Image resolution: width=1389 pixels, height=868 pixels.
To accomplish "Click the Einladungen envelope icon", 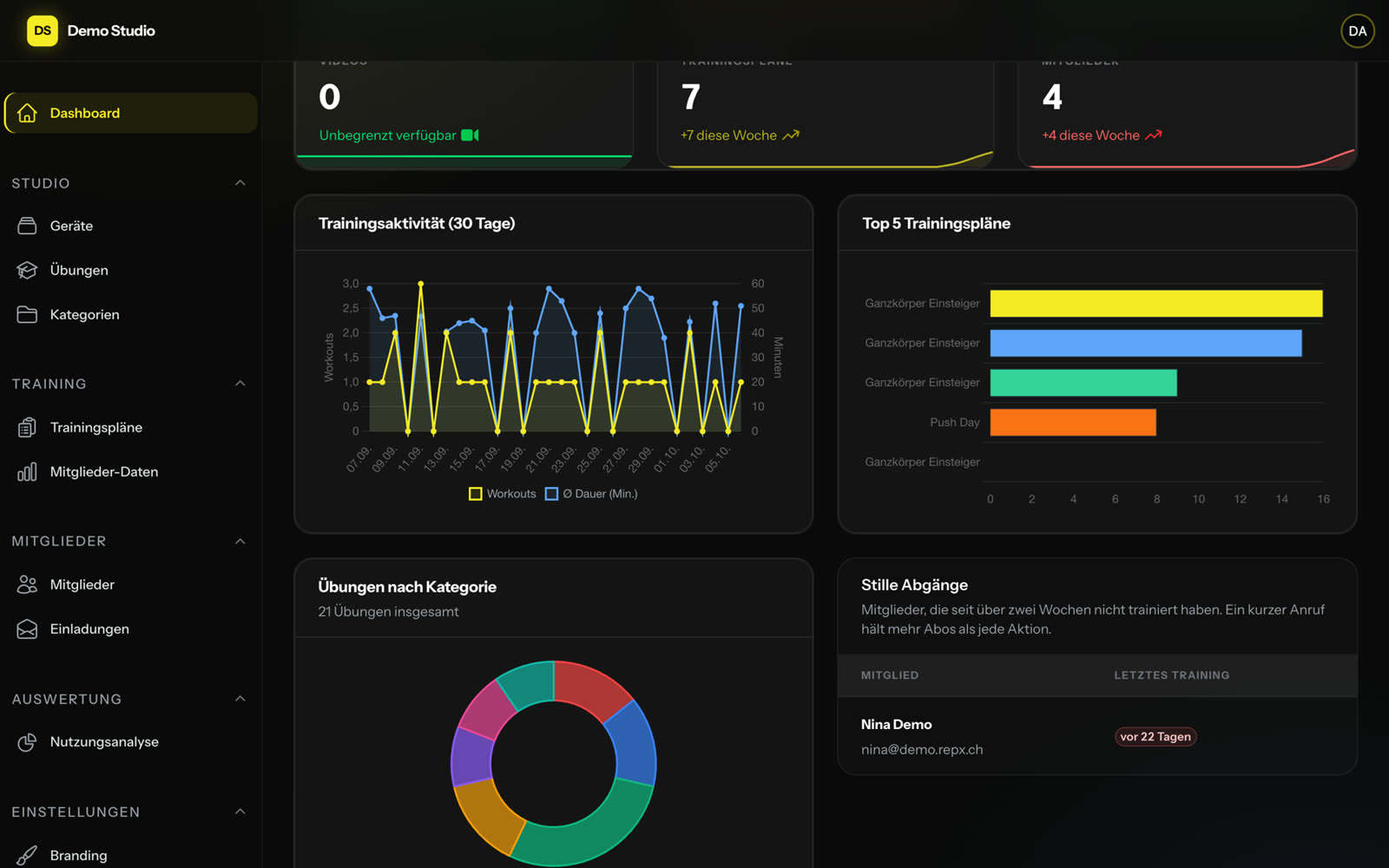I will [27, 628].
